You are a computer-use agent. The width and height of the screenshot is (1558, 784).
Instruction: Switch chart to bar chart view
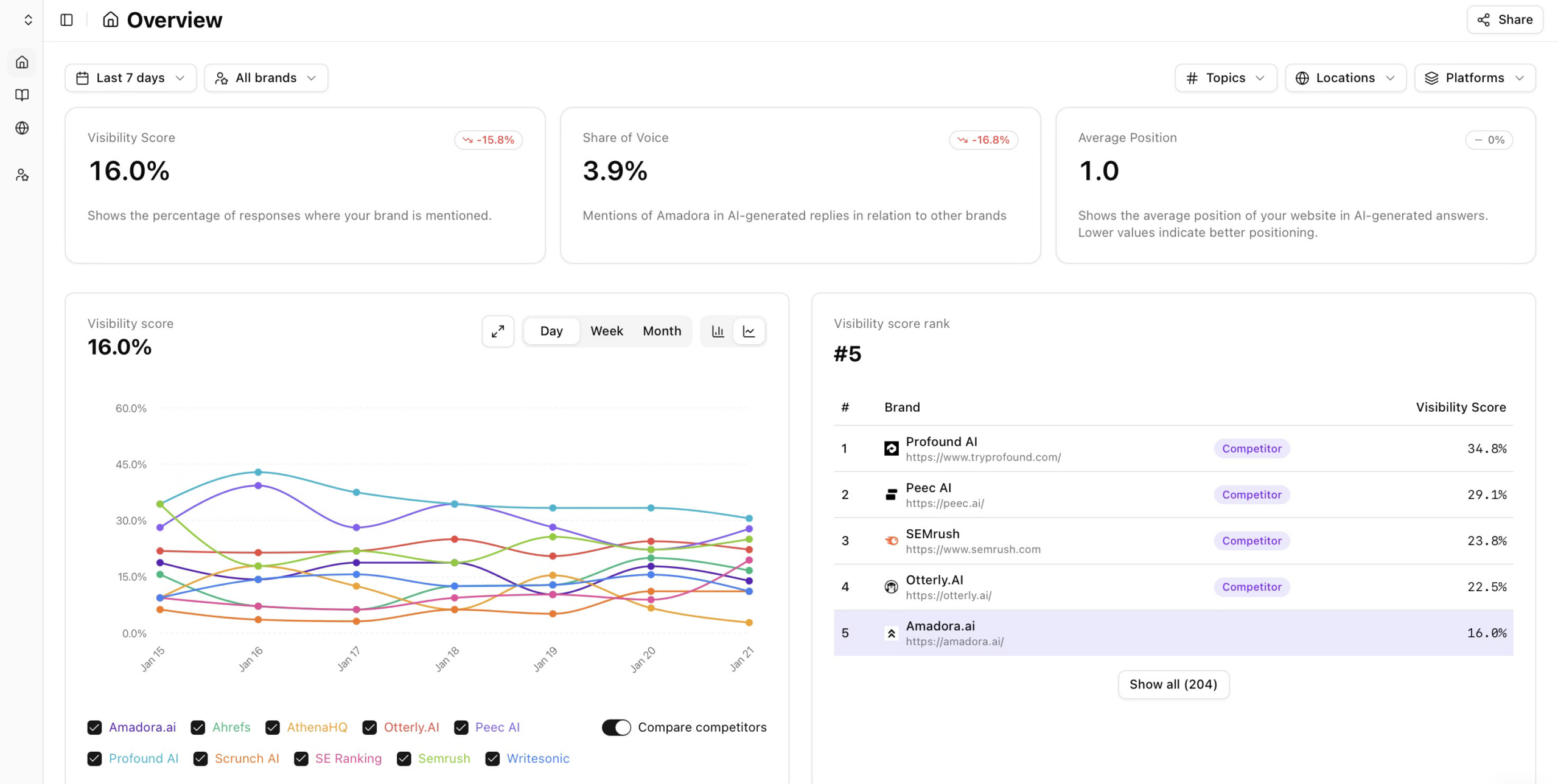(x=718, y=331)
